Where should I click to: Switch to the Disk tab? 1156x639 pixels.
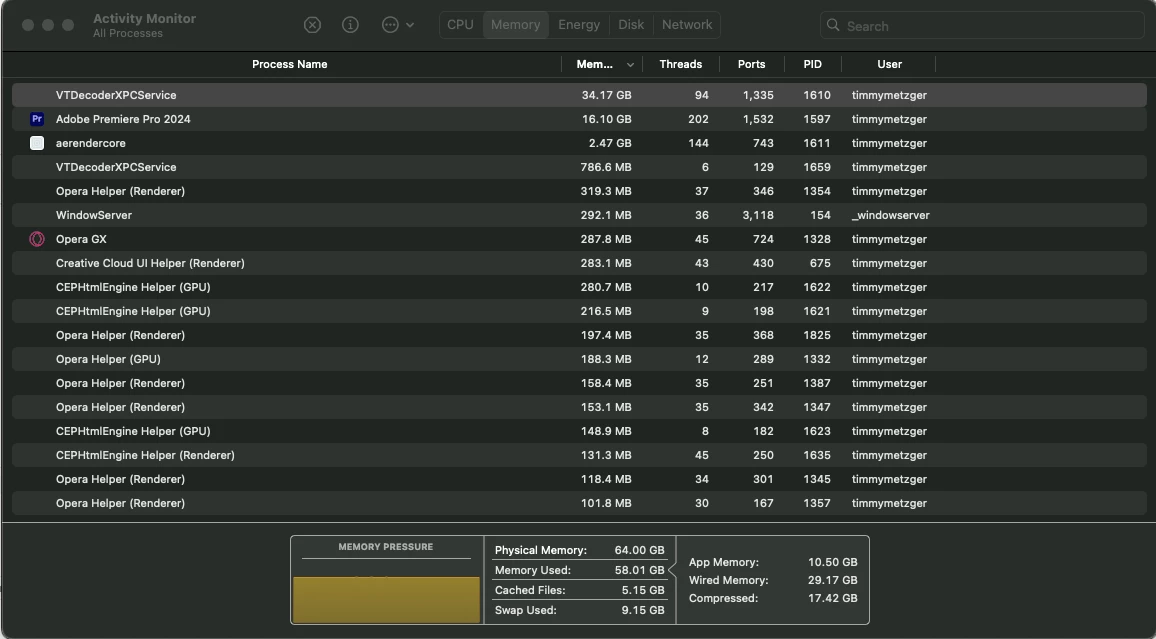click(631, 24)
